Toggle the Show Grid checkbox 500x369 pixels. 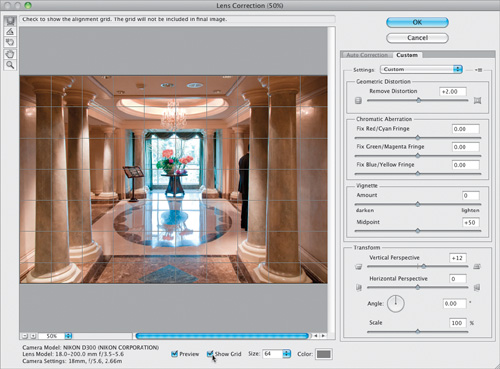210,354
